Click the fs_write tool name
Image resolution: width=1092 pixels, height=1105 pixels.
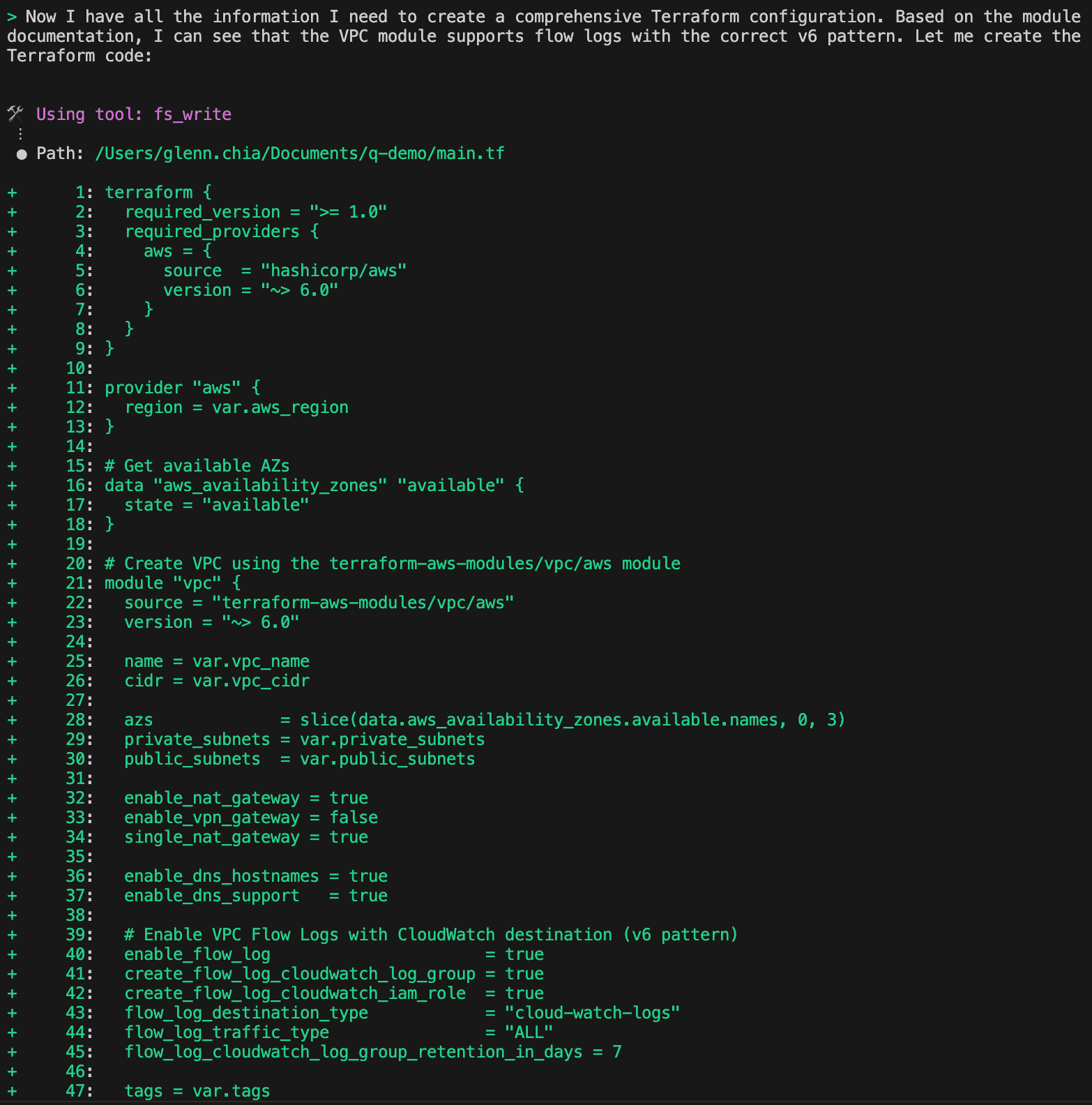click(x=192, y=114)
